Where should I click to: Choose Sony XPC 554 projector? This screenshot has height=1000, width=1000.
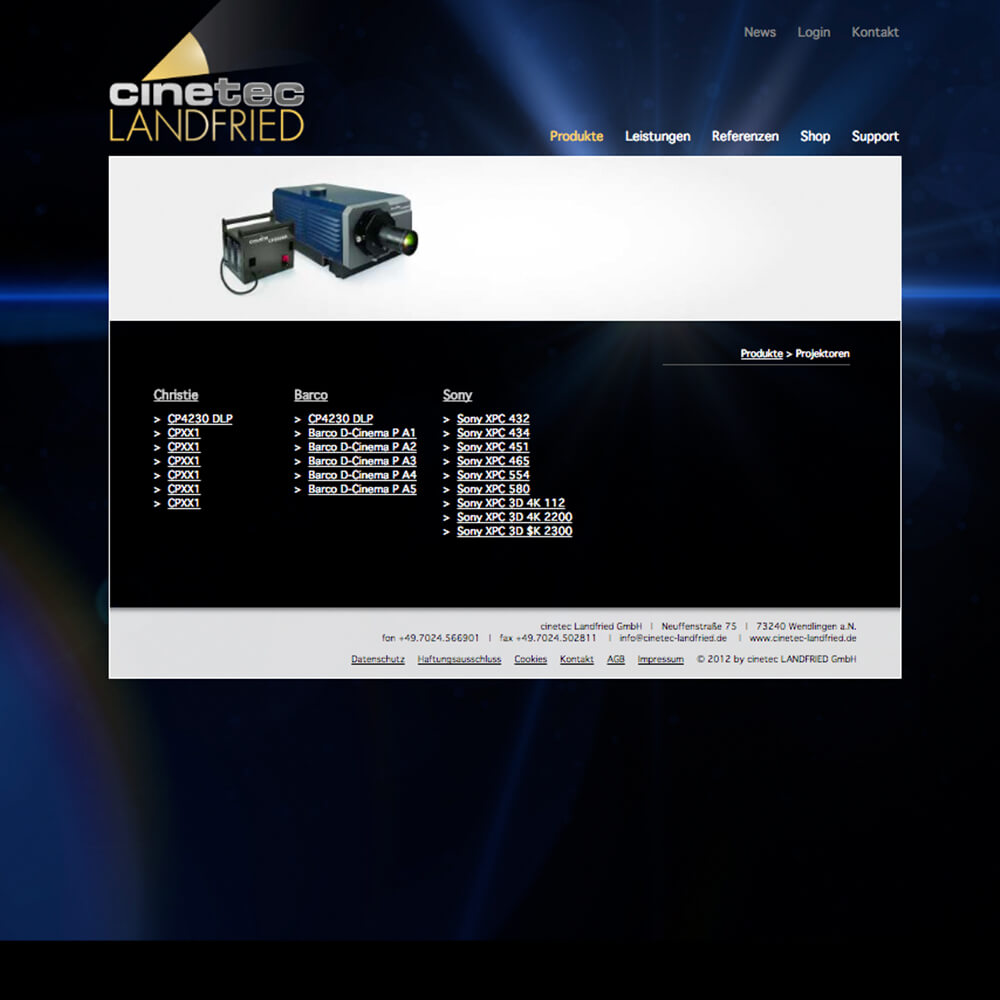click(x=493, y=475)
